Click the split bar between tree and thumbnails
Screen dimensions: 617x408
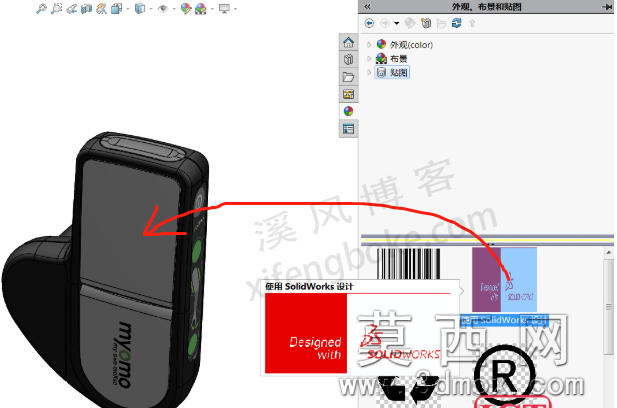click(487, 240)
